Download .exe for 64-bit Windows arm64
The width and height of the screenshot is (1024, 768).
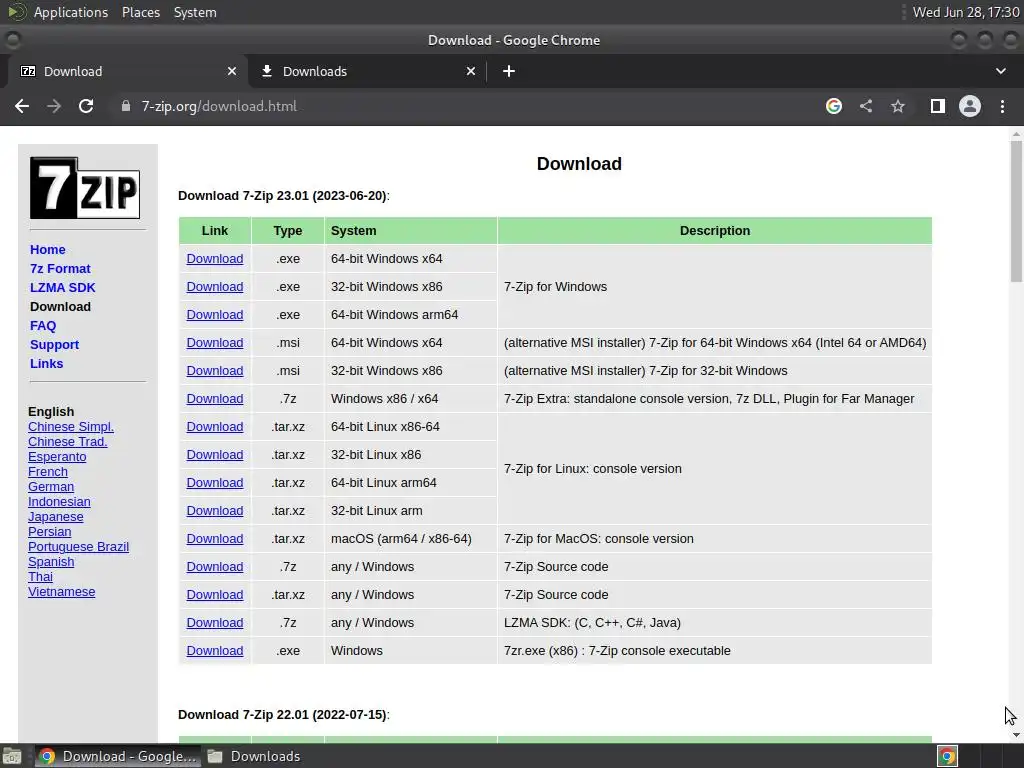(x=215, y=315)
